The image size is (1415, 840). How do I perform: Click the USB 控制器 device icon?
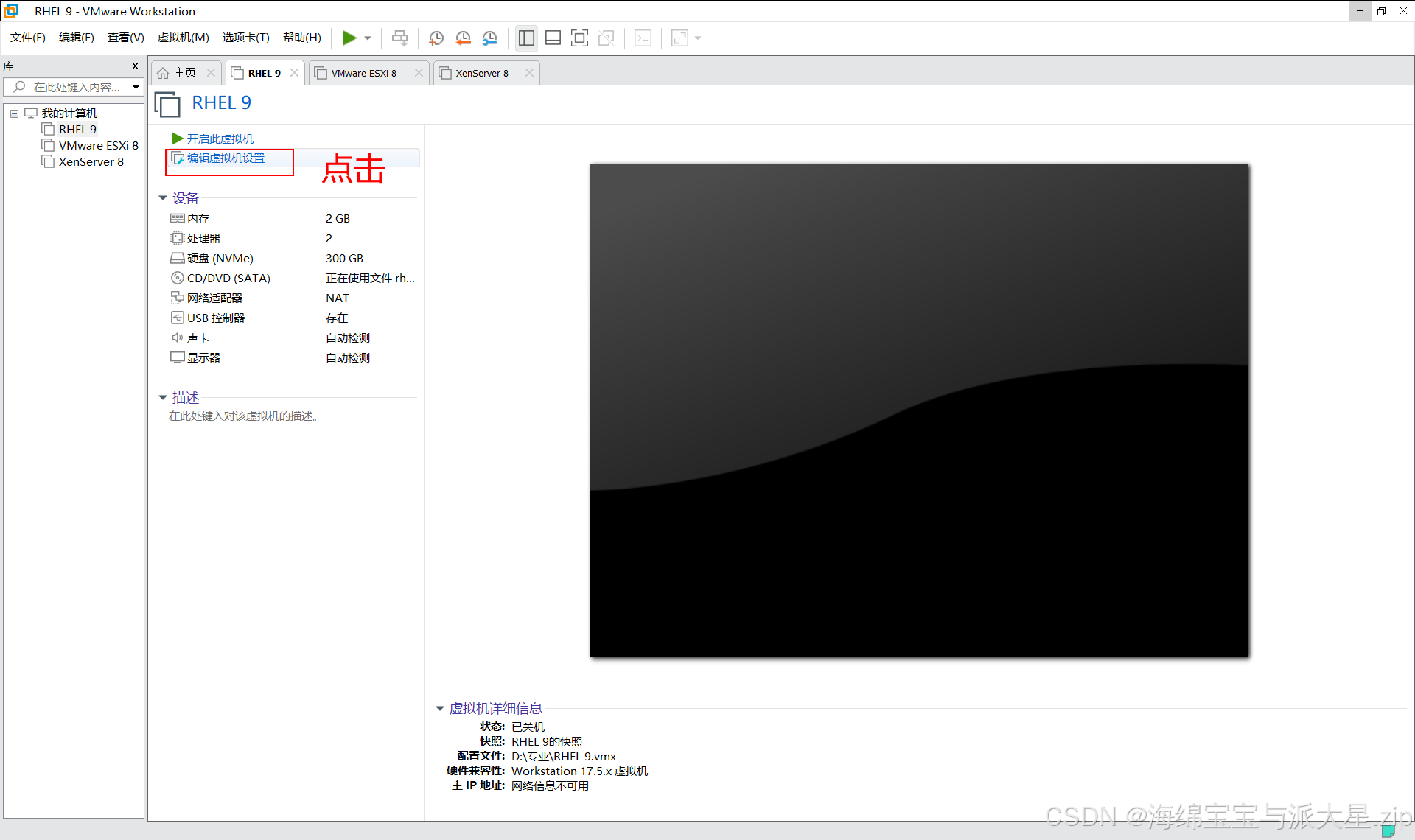pyautogui.click(x=178, y=318)
